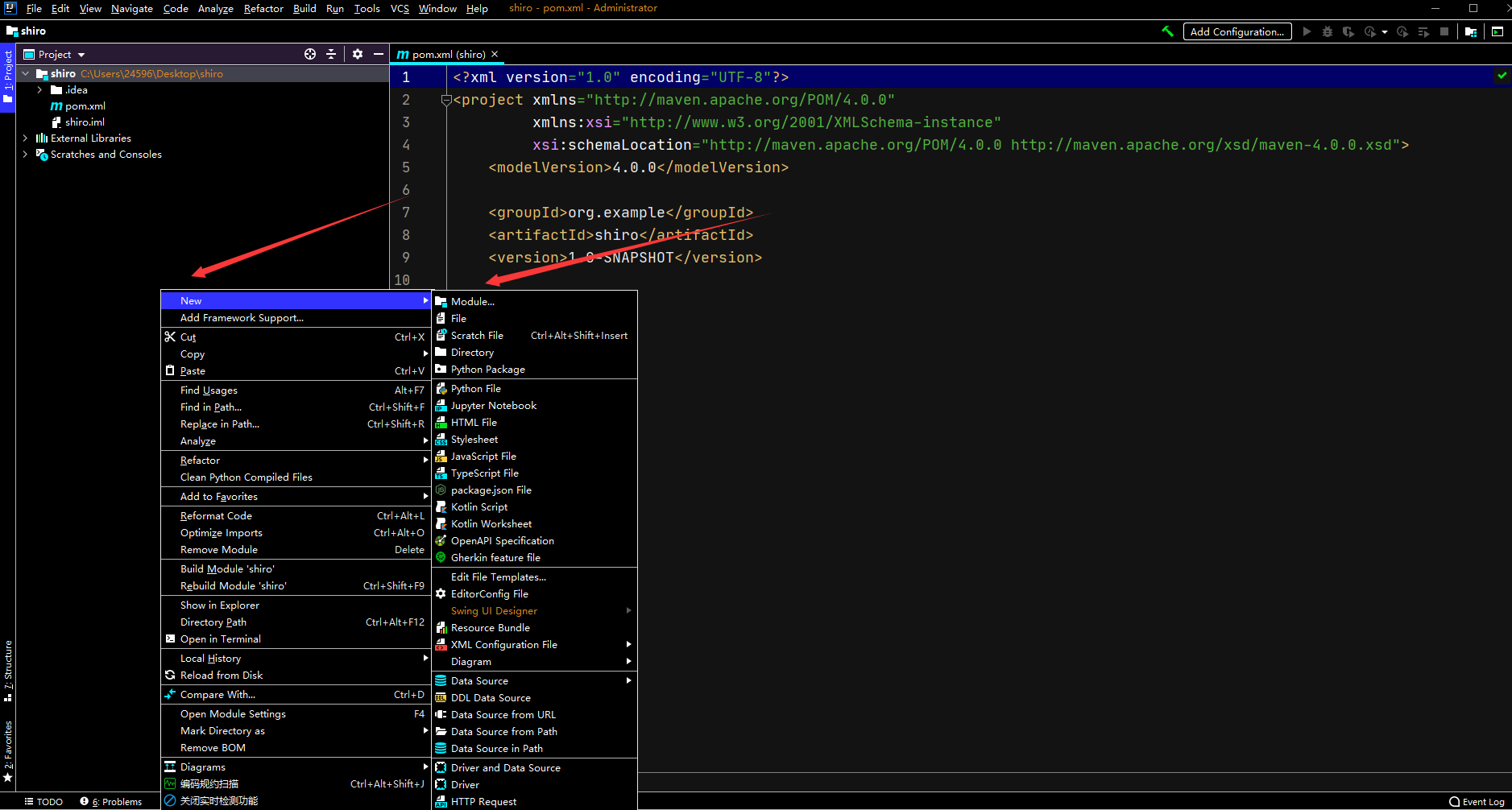Viewport: 1512px width, 810px height.
Task: Collapse the project tag fold marker on line 2
Action: point(445,100)
